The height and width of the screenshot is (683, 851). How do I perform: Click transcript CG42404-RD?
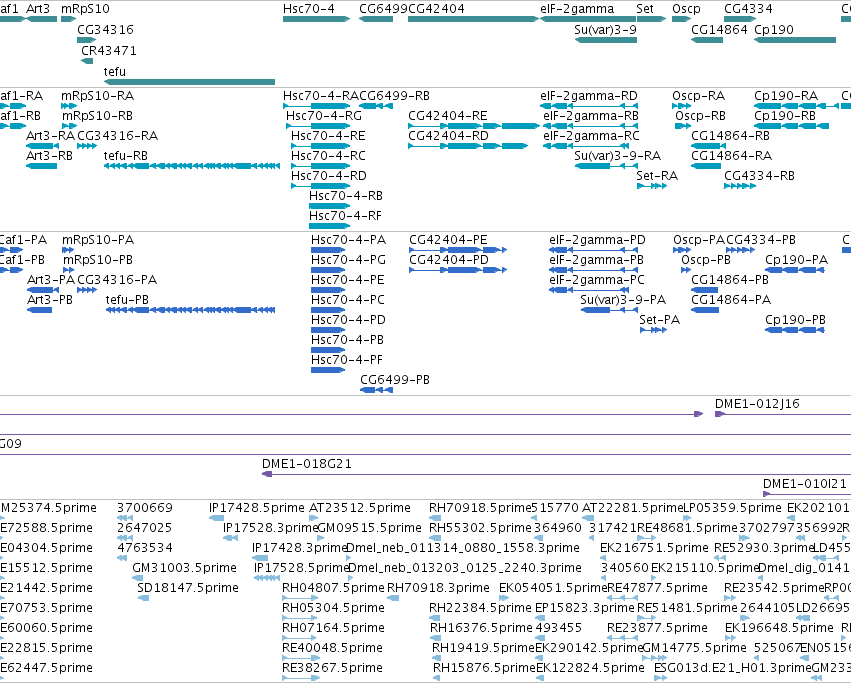468,146
